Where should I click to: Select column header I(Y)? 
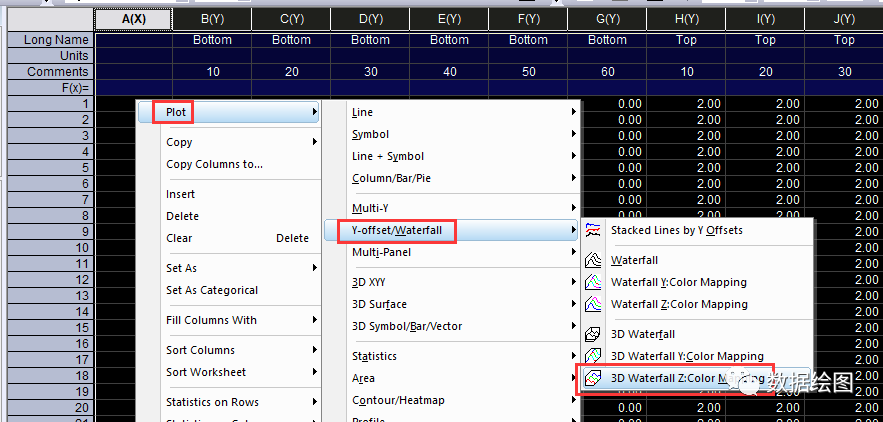[x=765, y=19]
